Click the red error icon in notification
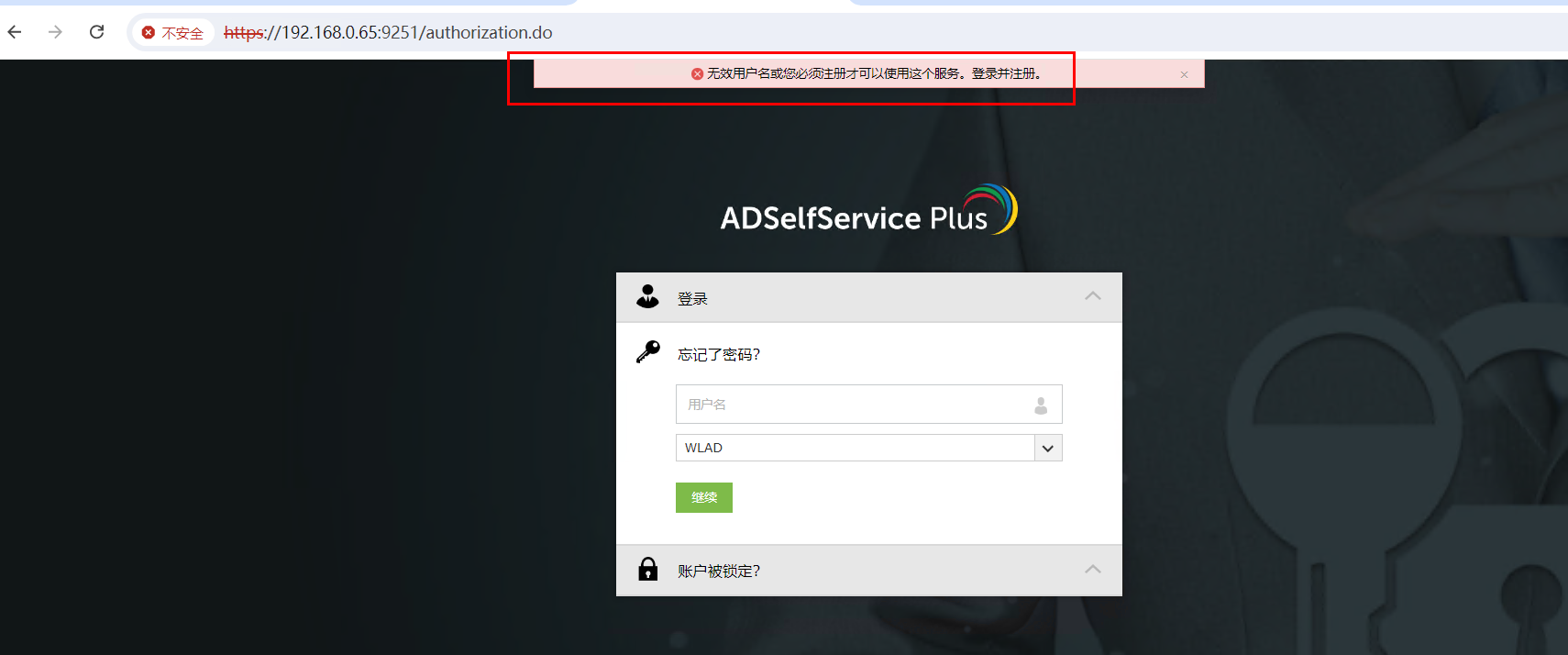 click(x=697, y=73)
